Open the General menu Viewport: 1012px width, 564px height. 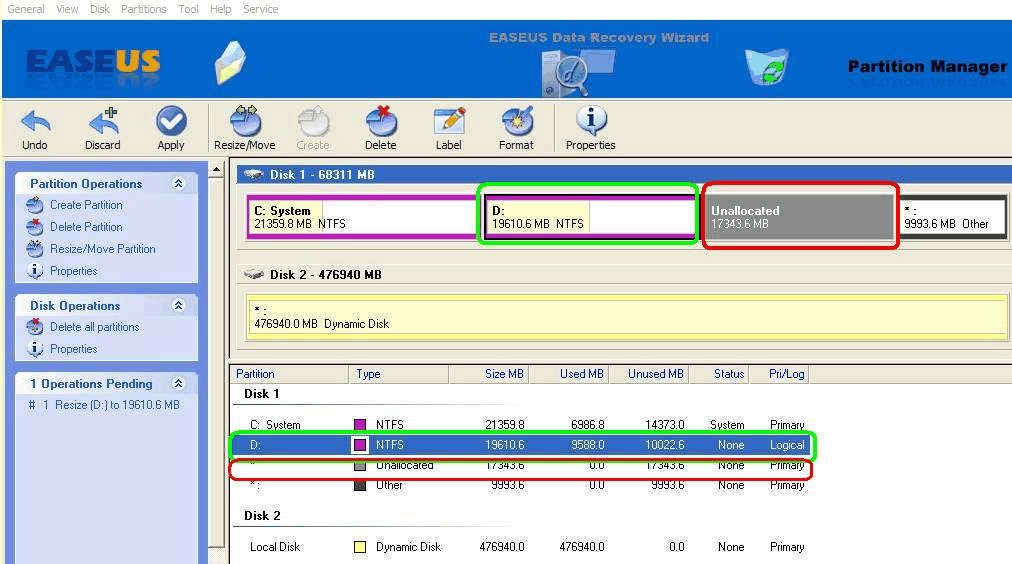click(x=26, y=9)
